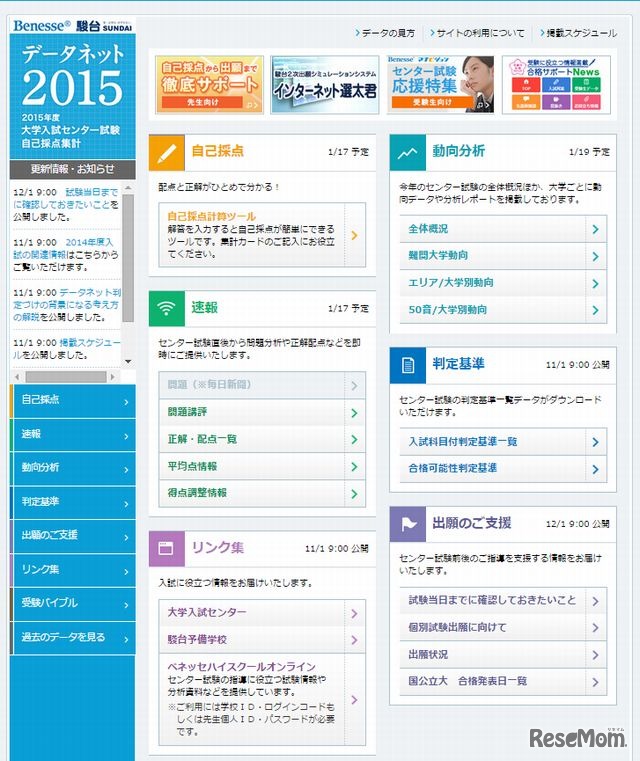The image size is (640, 761).
Task: Select リンク集 in the left sidebar menu
Action: [x=72, y=570]
